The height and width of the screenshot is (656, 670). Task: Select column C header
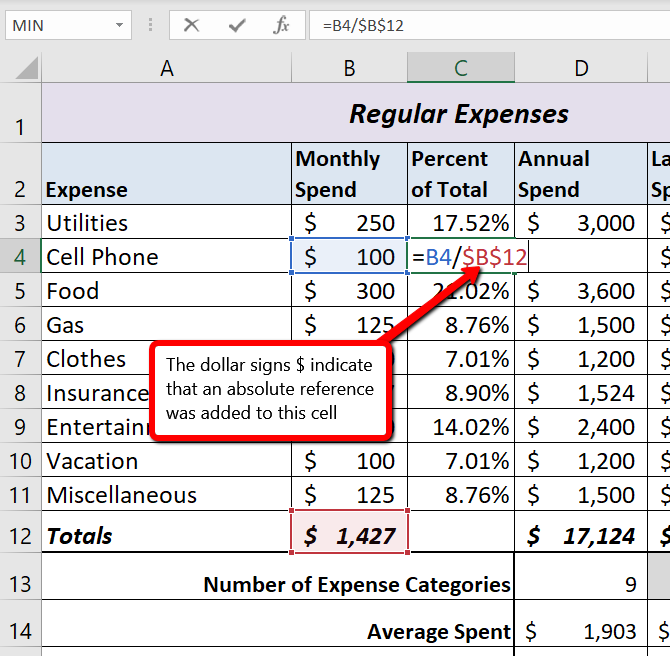pos(461,68)
